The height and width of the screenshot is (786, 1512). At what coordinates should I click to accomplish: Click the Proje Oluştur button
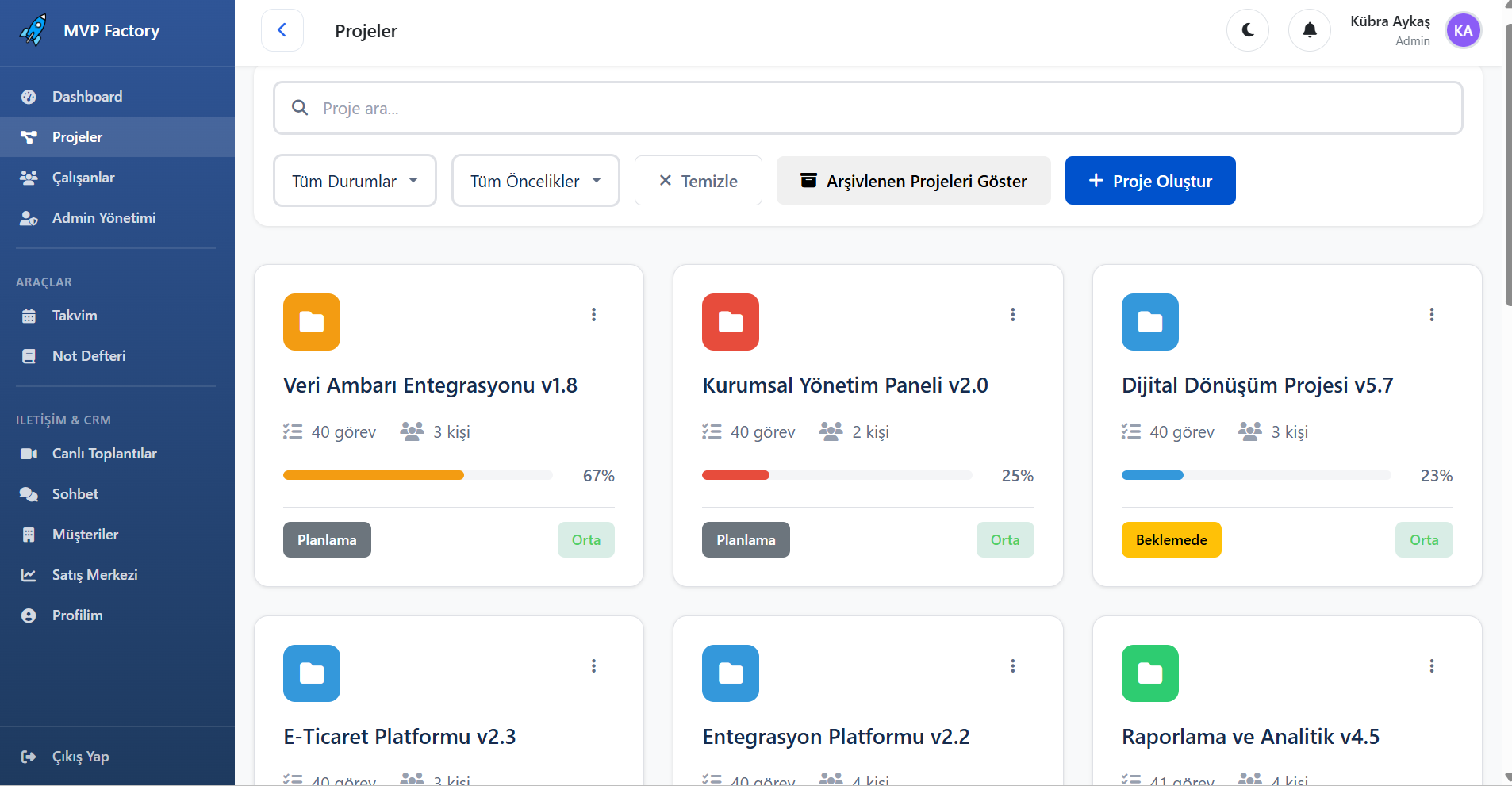pos(1149,180)
